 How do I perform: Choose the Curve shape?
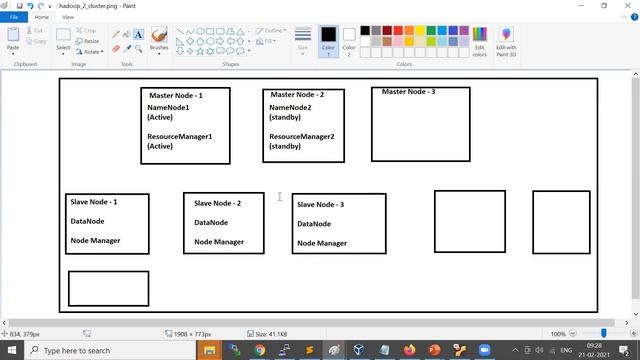(x=190, y=31)
